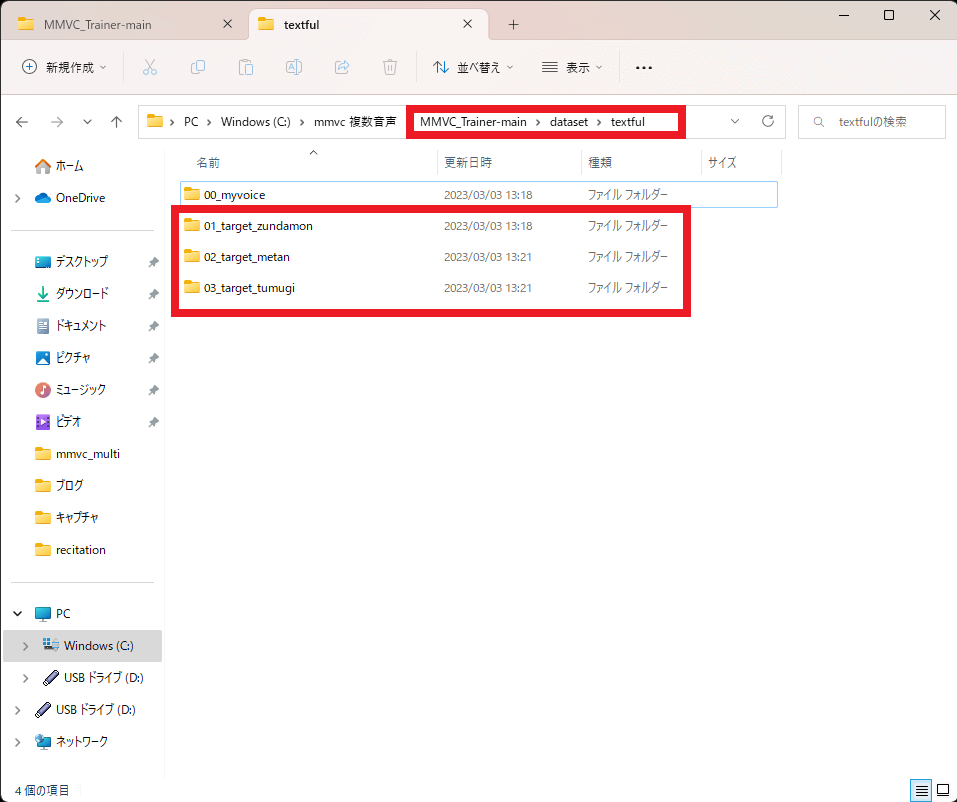Switch to large thumbnails view layout
The image size is (957, 802).
point(942,790)
